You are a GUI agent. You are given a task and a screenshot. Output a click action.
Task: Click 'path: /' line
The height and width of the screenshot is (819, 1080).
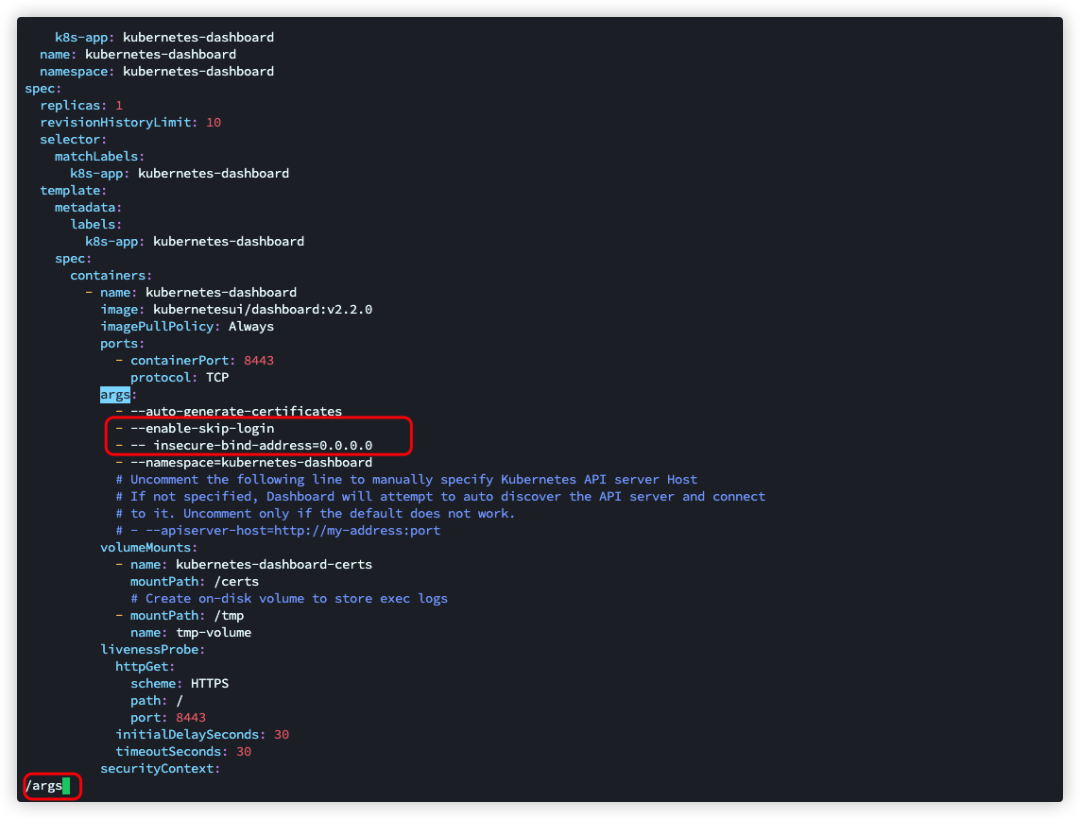[156, 701]
